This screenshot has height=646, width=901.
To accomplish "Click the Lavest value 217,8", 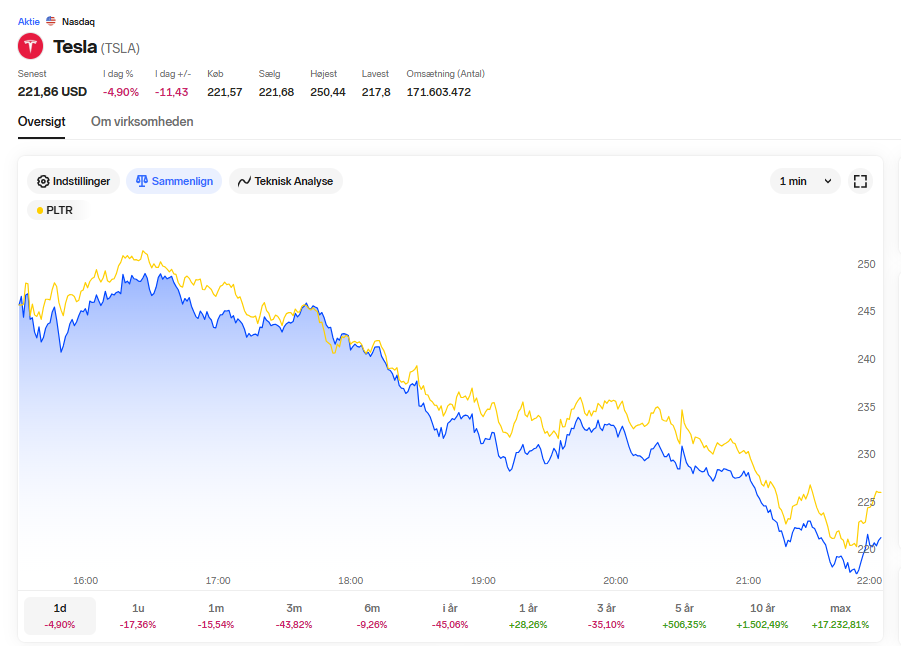I will [x=376, y=92].
